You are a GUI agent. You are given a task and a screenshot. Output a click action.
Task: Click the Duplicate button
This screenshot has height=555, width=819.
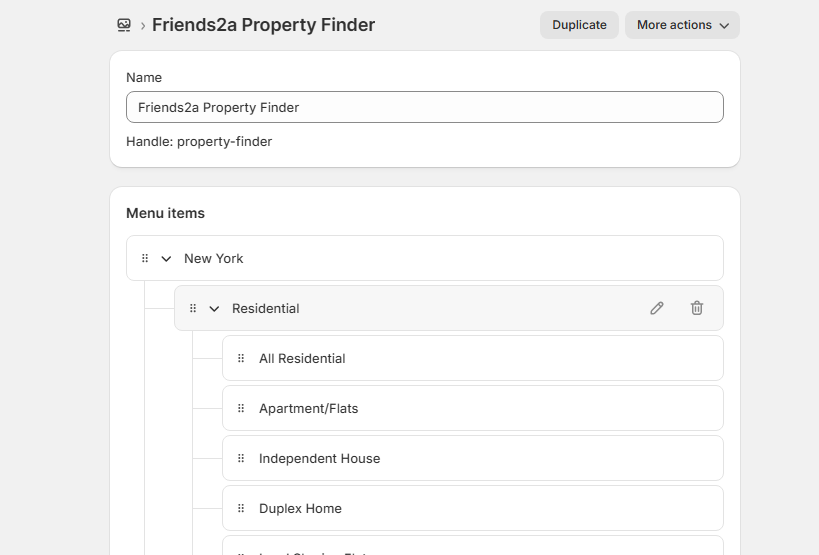tap(579, 25)
